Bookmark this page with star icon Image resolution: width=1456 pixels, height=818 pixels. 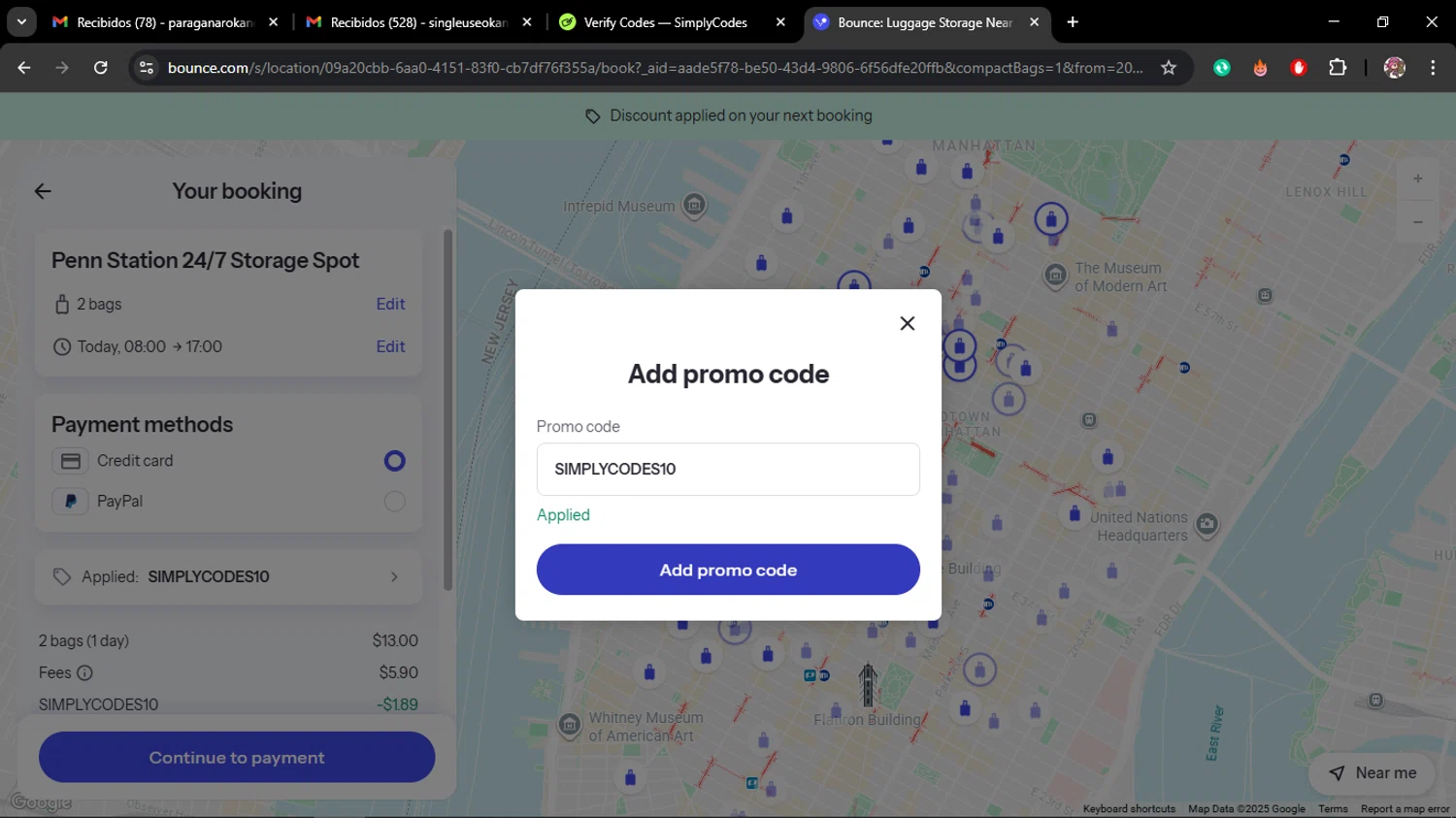pyautogui.click(x=1169, y=68)
